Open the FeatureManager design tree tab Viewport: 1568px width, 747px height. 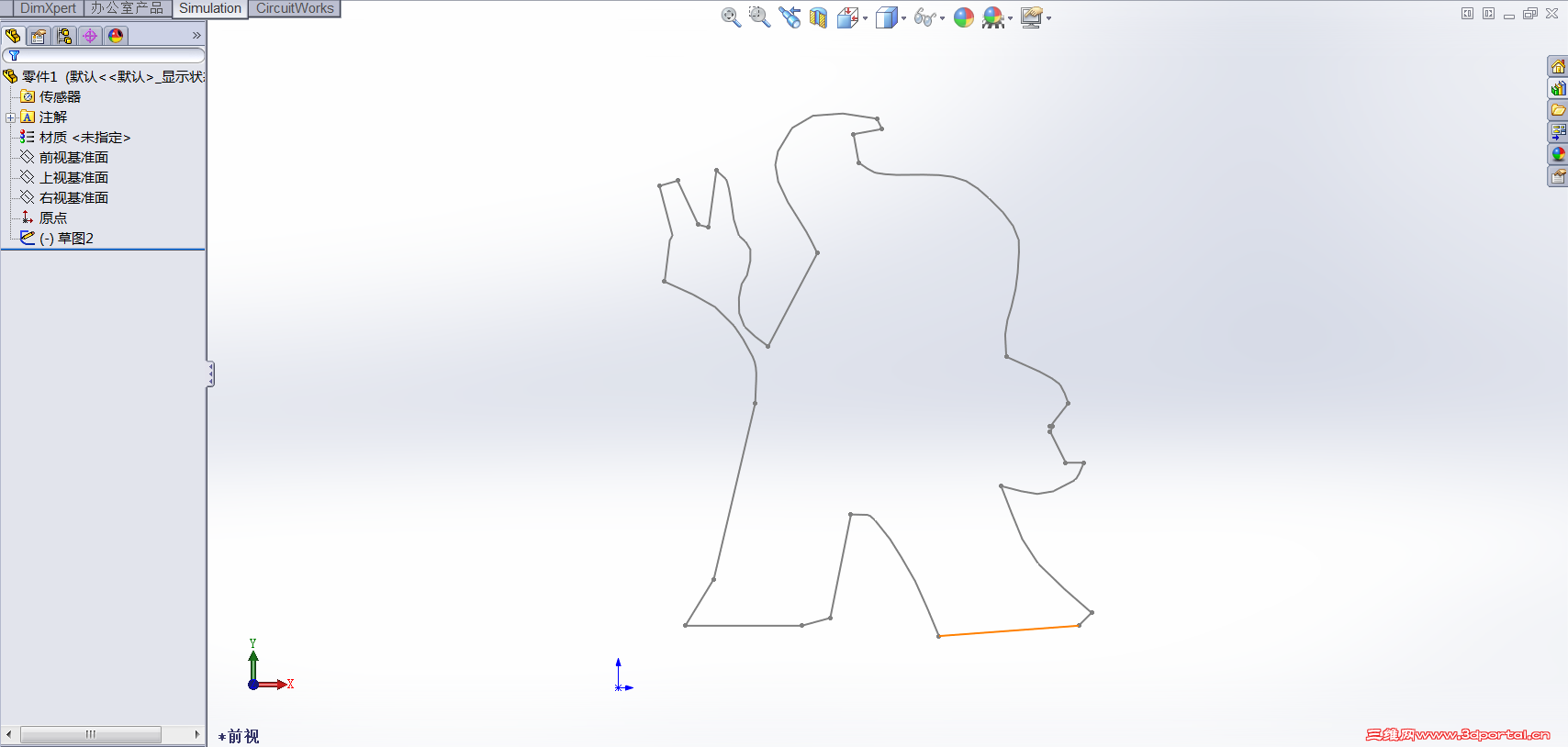(13, 36)
